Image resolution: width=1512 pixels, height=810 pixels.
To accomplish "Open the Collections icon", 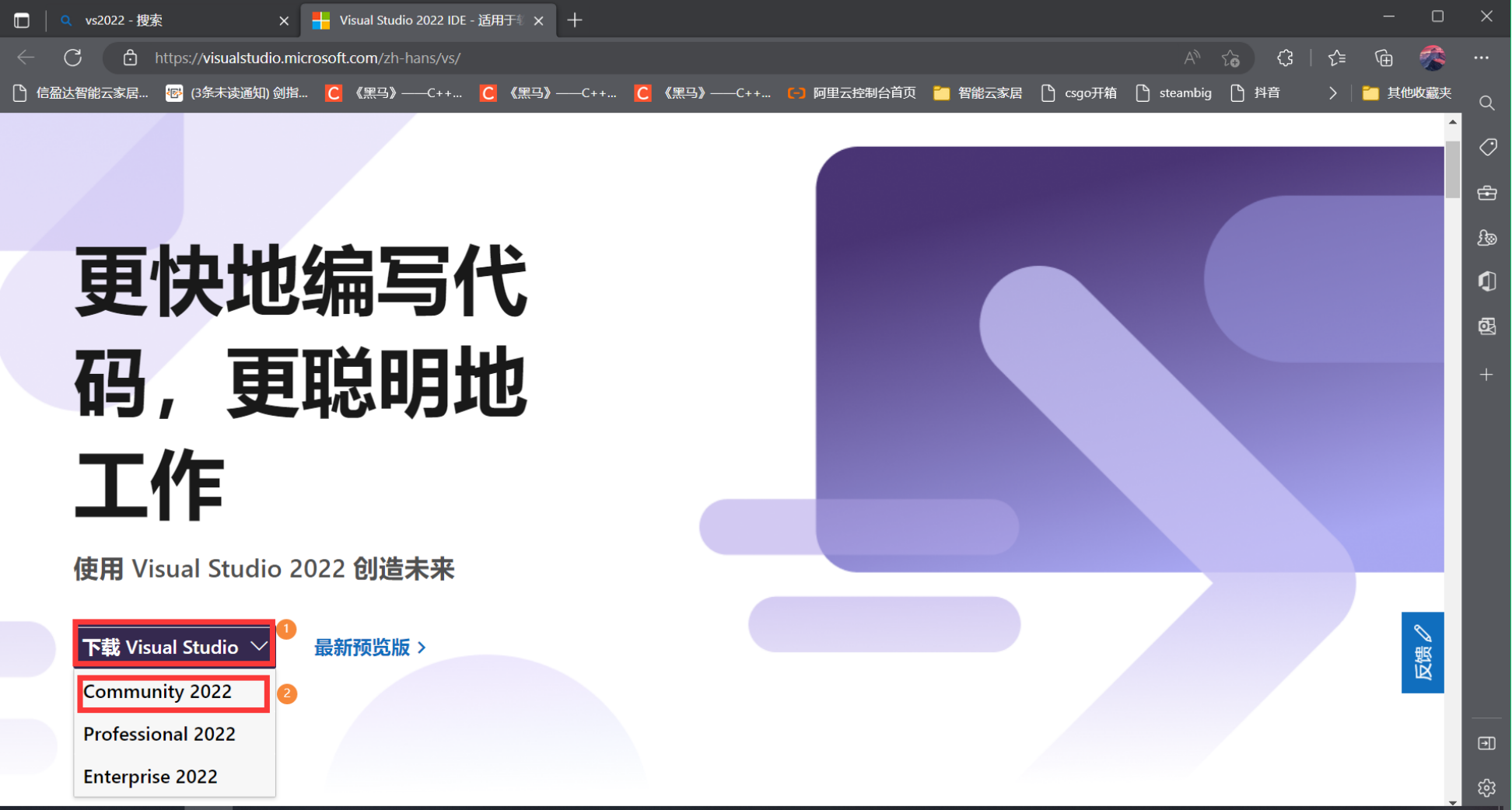I will [x=1384, y=58].
